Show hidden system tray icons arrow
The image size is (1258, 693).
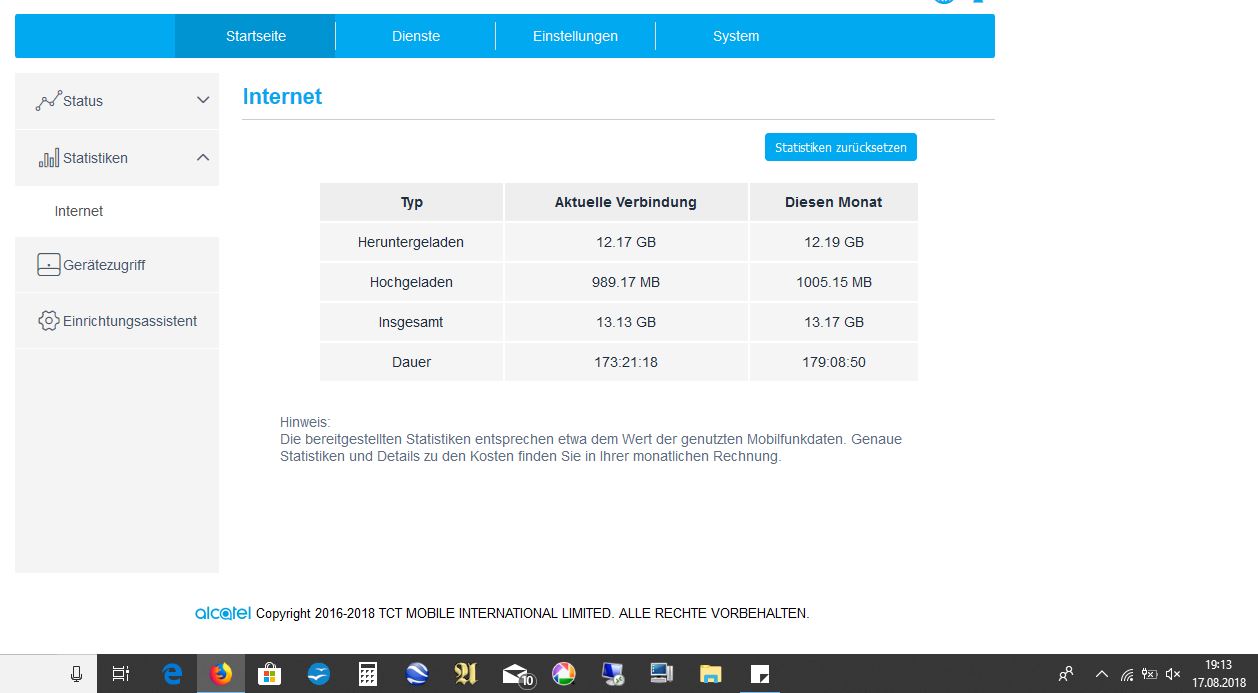click(1102, 674)
